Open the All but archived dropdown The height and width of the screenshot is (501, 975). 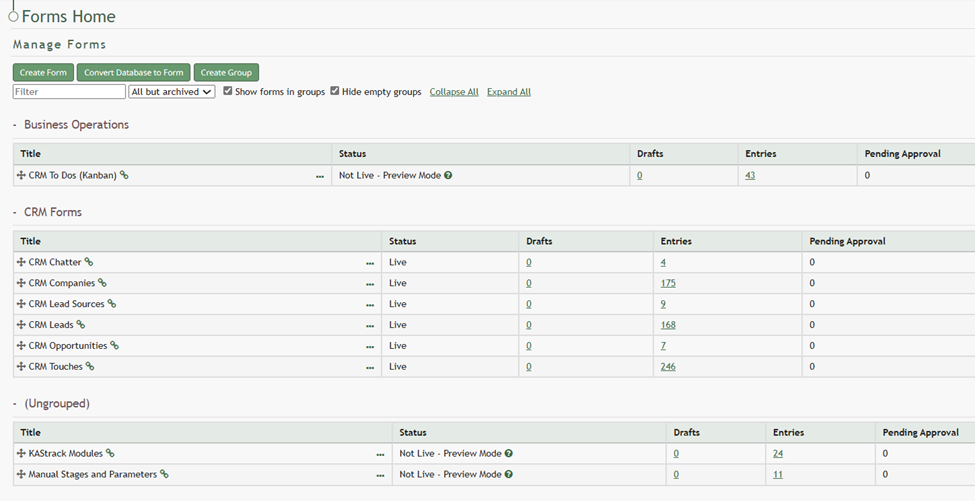172,92
